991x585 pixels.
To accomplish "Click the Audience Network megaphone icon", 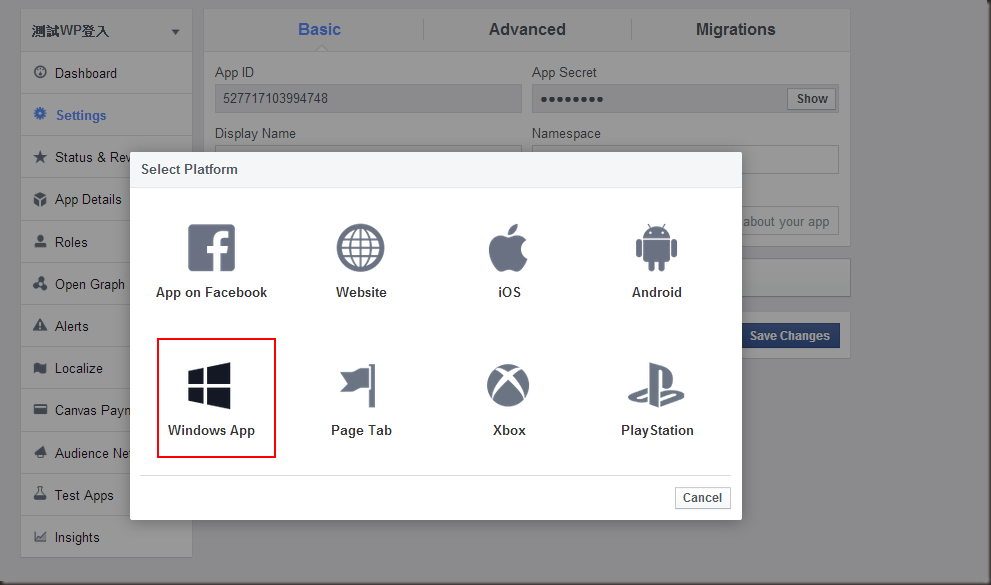I will point(40,452).
